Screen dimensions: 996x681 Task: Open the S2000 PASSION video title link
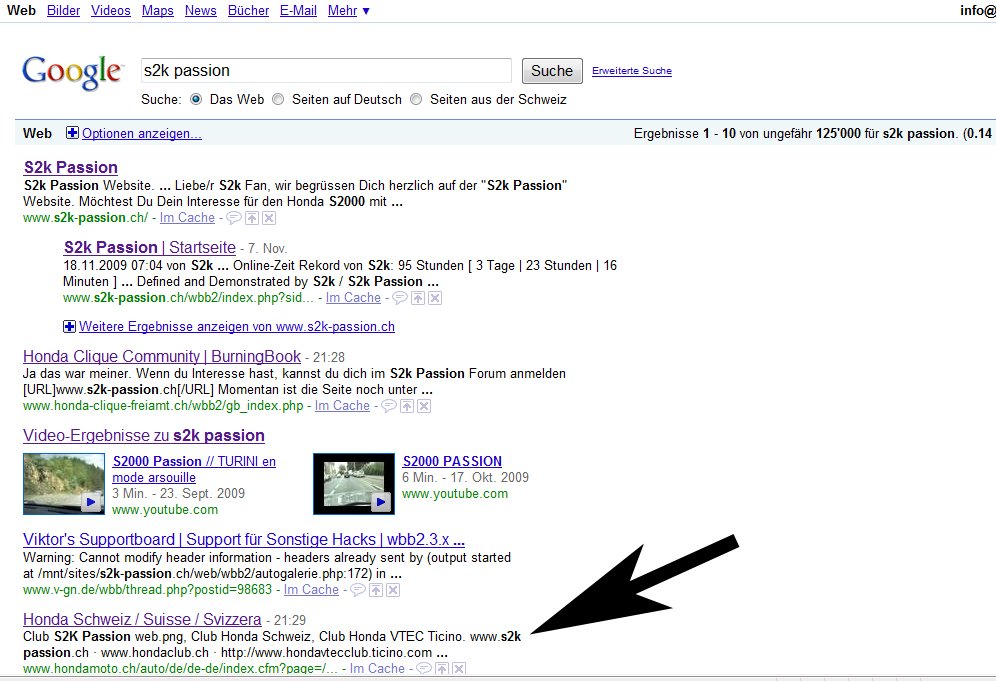[x=452, y=461]
